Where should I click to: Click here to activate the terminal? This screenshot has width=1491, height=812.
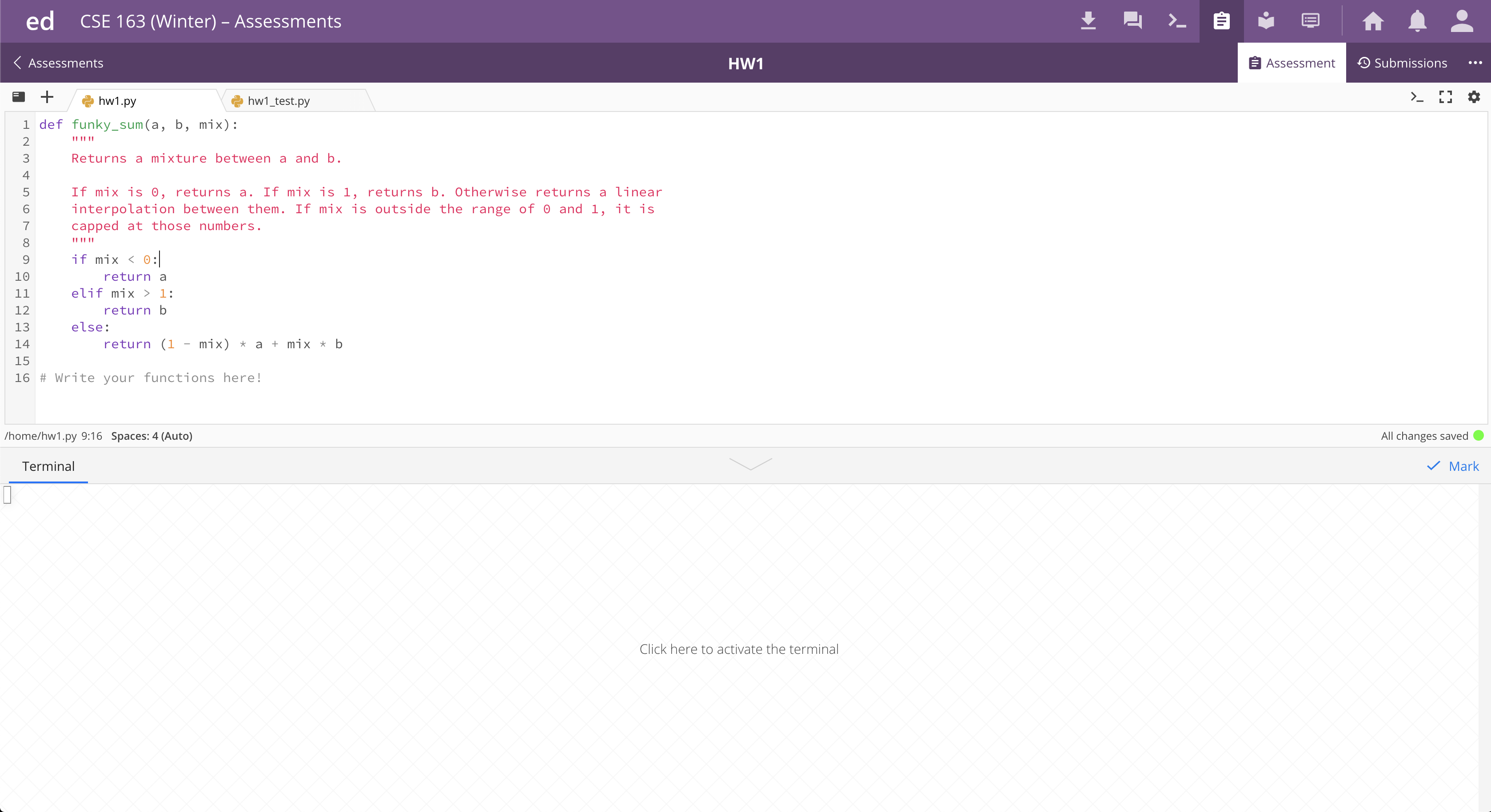pos(738,649)
